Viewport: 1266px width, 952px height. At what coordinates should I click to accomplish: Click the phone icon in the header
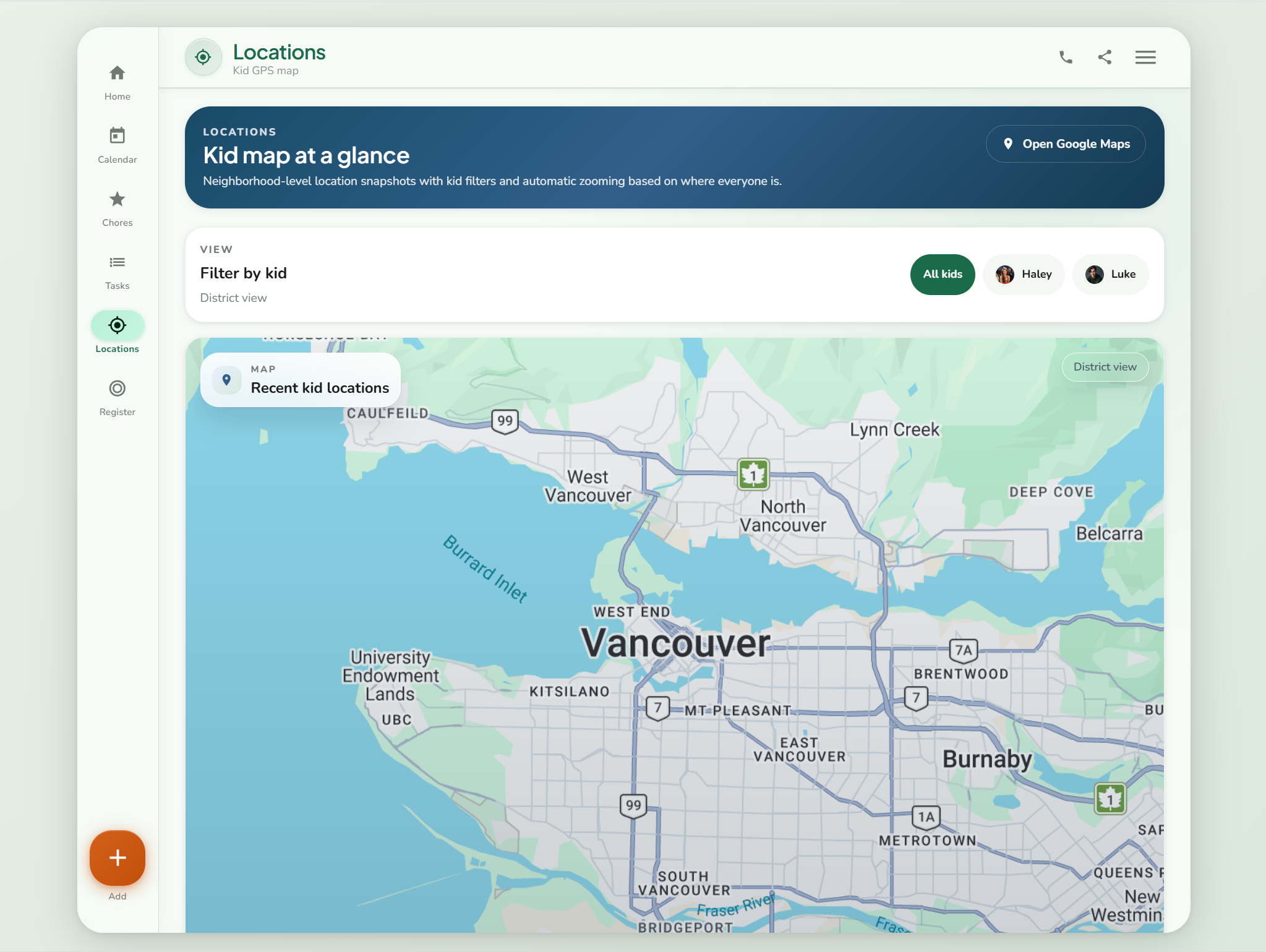1065,57
